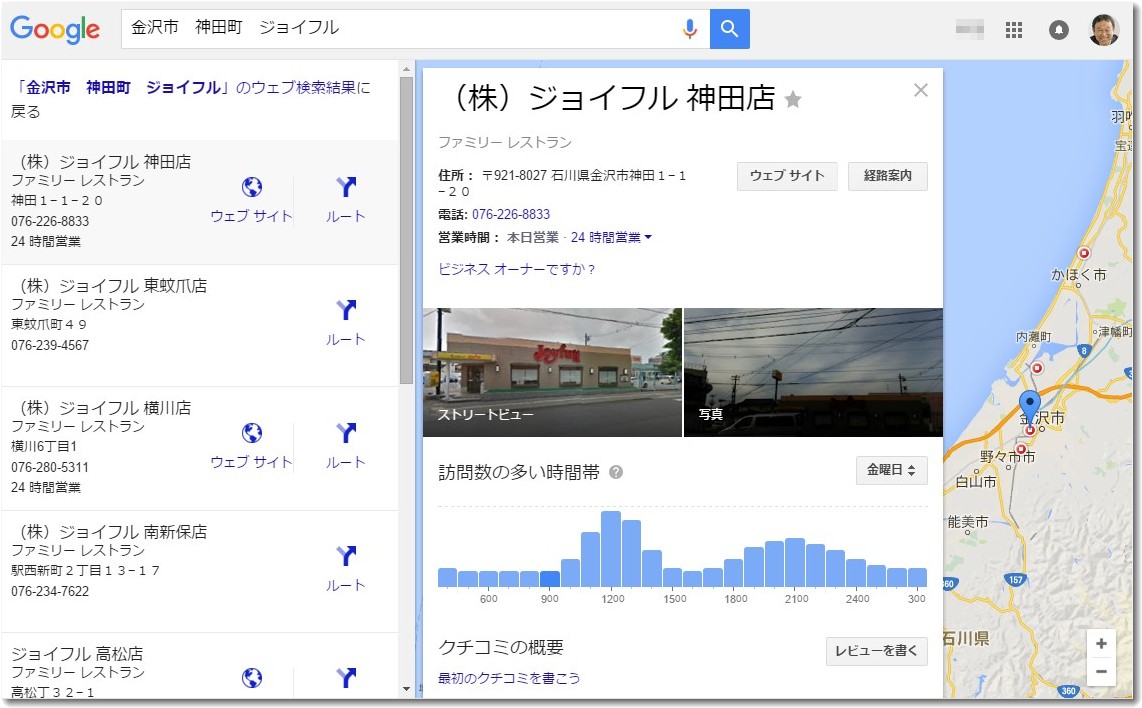The image size is (1142, 708).
Task: Return to web search results link
Action: point(191,99)
